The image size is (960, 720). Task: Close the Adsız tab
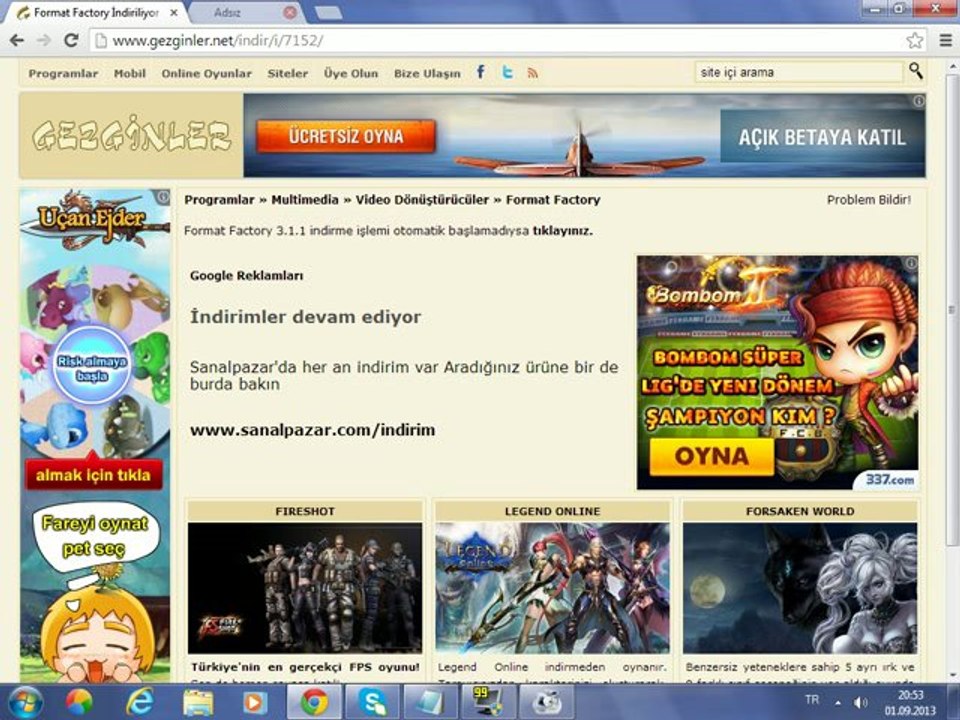(x=290, y=12)
